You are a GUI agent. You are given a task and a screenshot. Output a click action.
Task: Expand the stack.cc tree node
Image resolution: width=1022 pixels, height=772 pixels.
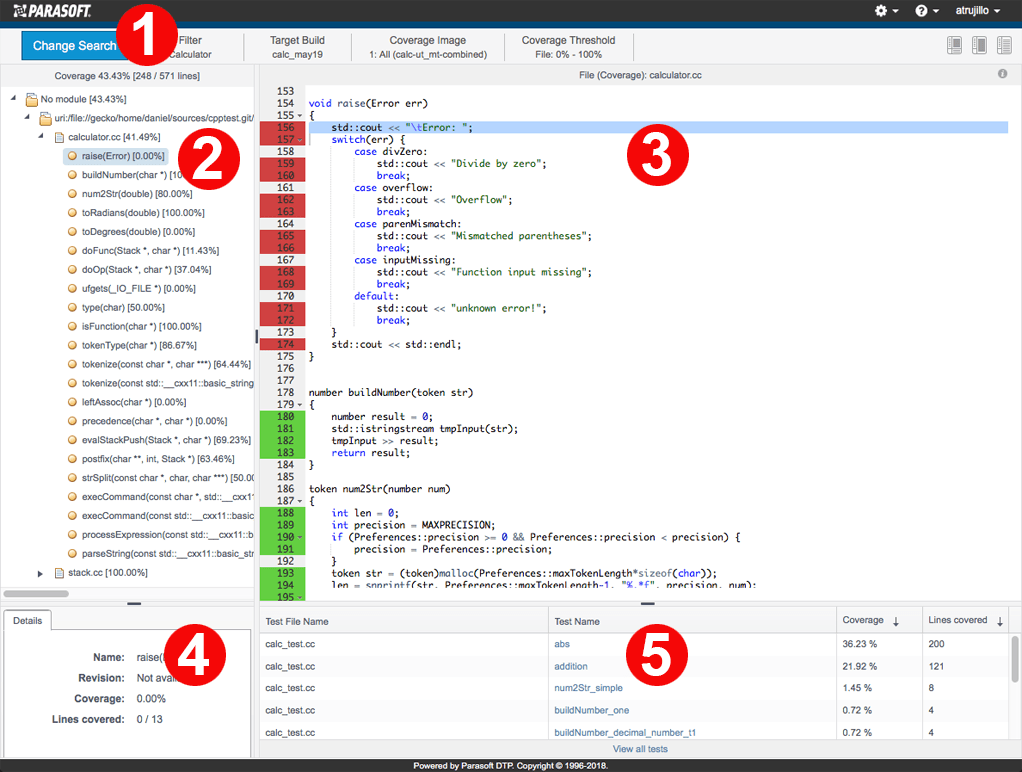click(40, 573)
